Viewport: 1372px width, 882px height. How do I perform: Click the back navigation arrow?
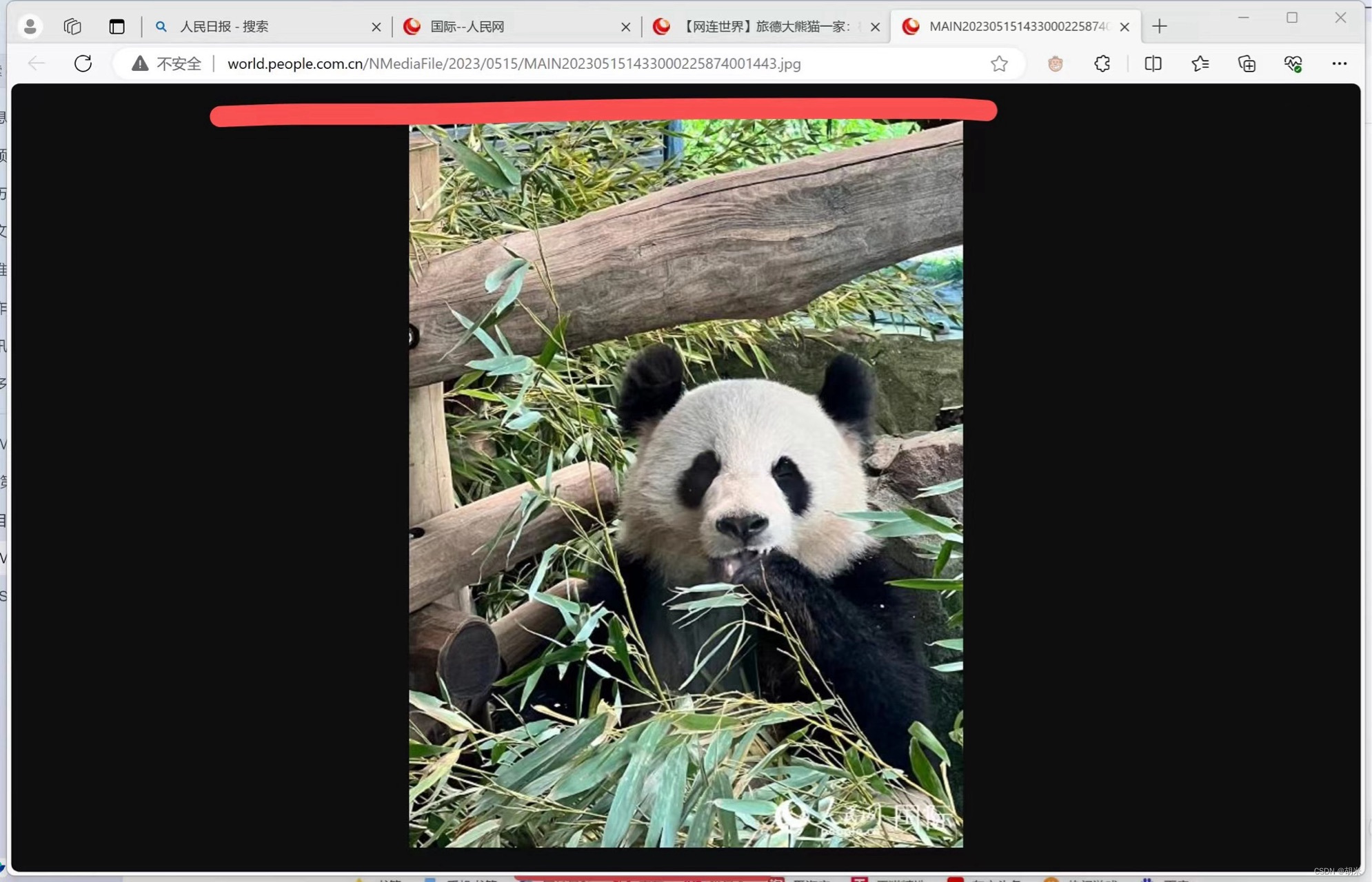tap(36, 63)
